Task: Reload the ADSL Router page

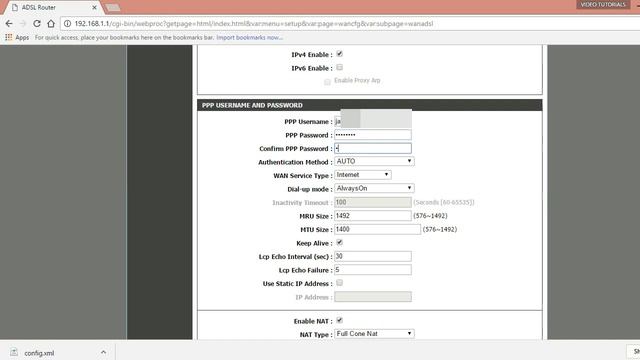Action: [x=37, y=24]
